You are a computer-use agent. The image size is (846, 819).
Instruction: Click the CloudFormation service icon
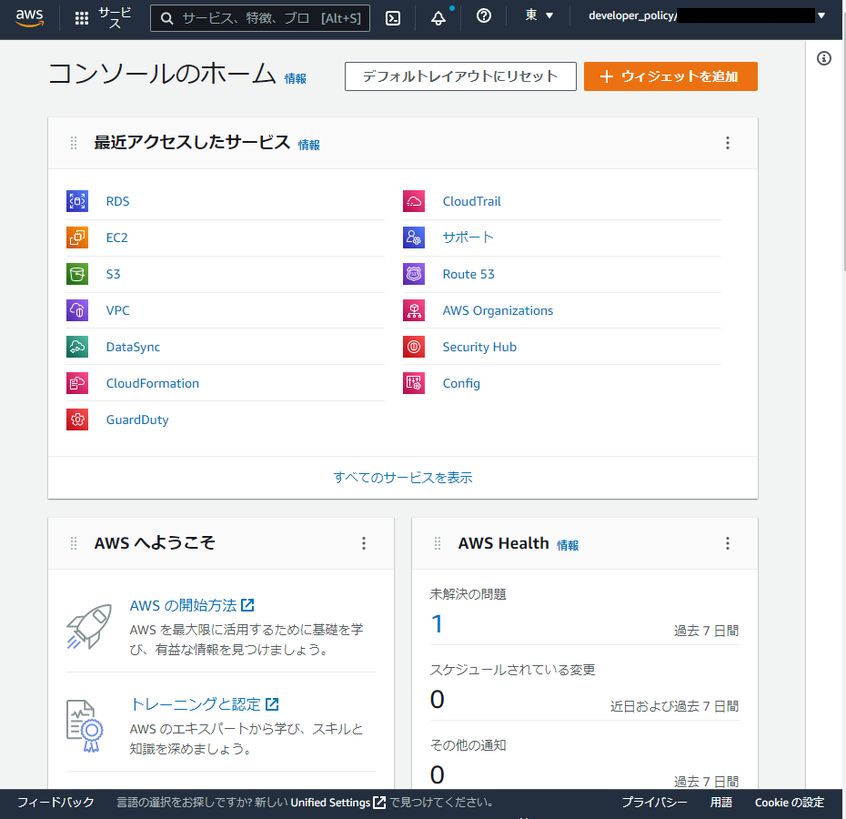coord(77,383)
